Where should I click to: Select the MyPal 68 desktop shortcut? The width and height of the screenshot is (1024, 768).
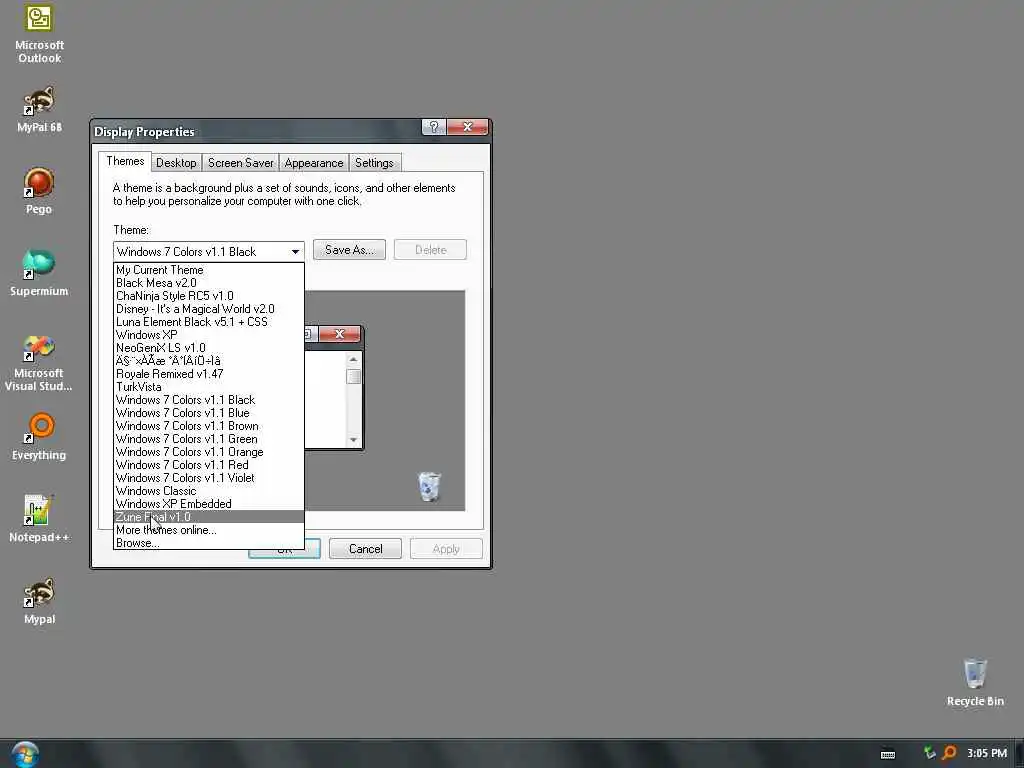39,110
